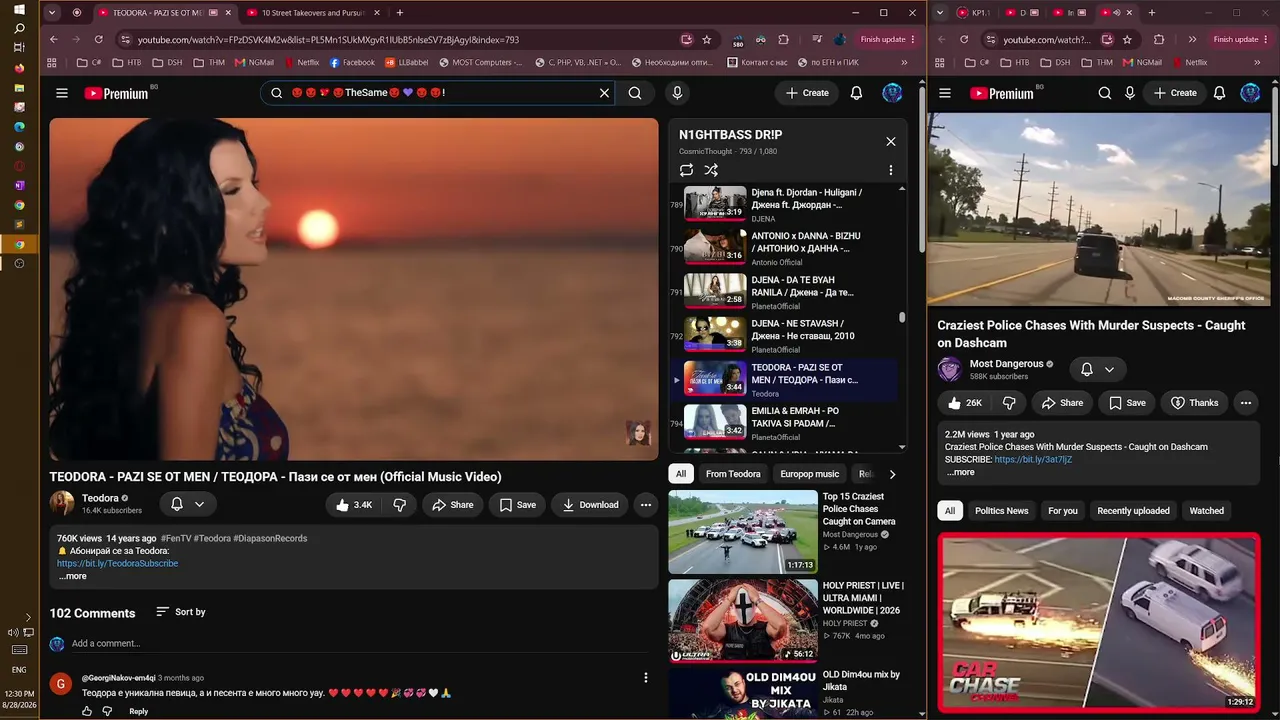This screenshot has height=720, width=1280.
Task: Open notifications bell in right YouTube header
Action: click(x=1220, y=93)
